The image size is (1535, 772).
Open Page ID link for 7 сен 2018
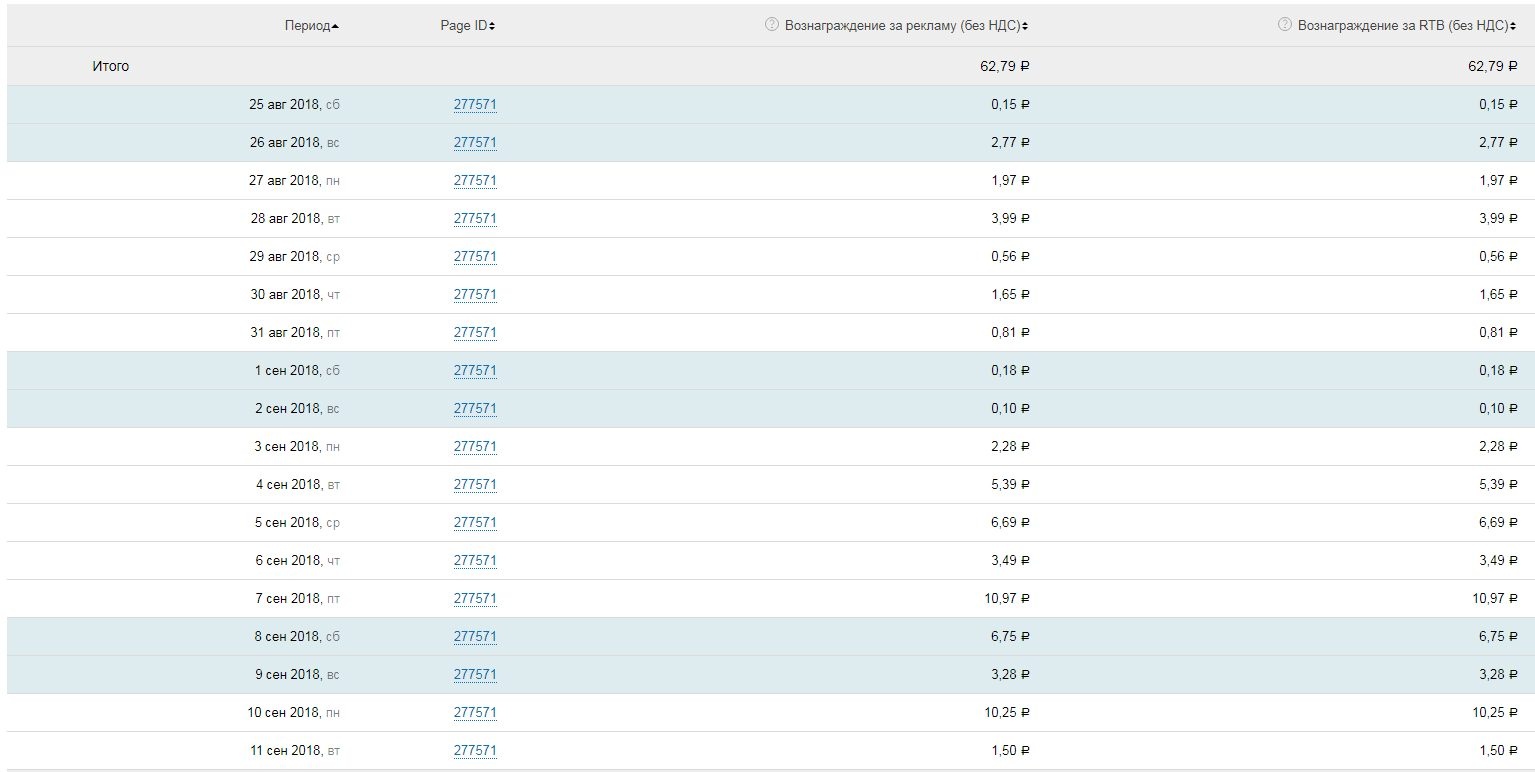(x=475, y=599)
